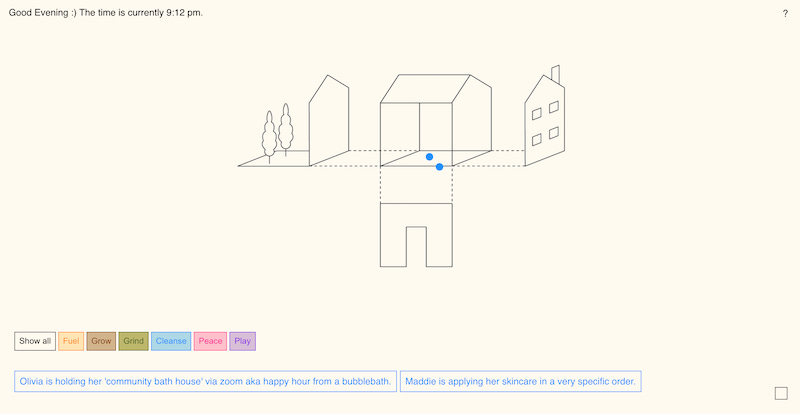Filter activities by Peace
This screenshot has height=414, width=800.
tap(210, 341)
